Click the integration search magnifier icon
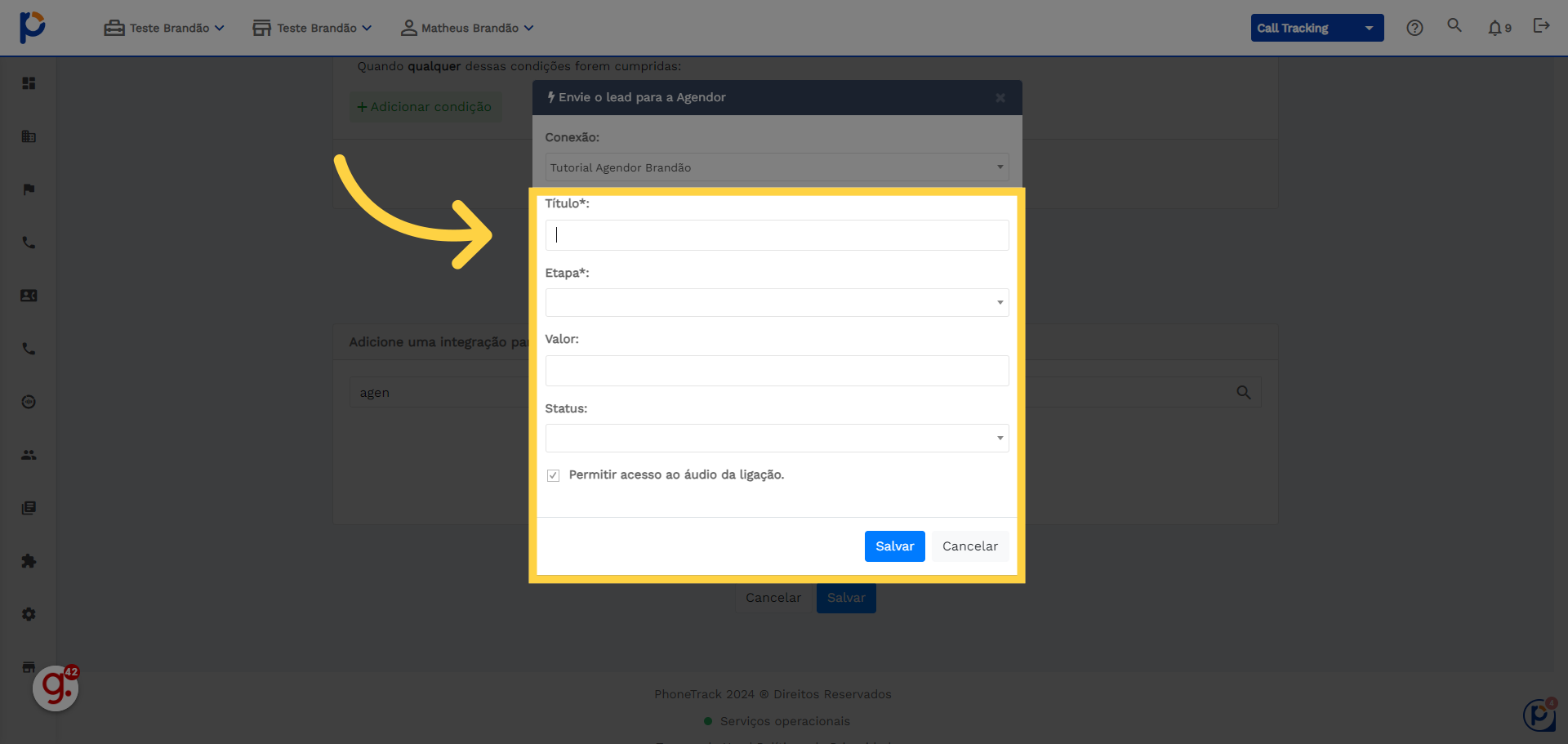This screenshot has height=744, width=1568. [x=1244, y=393]
